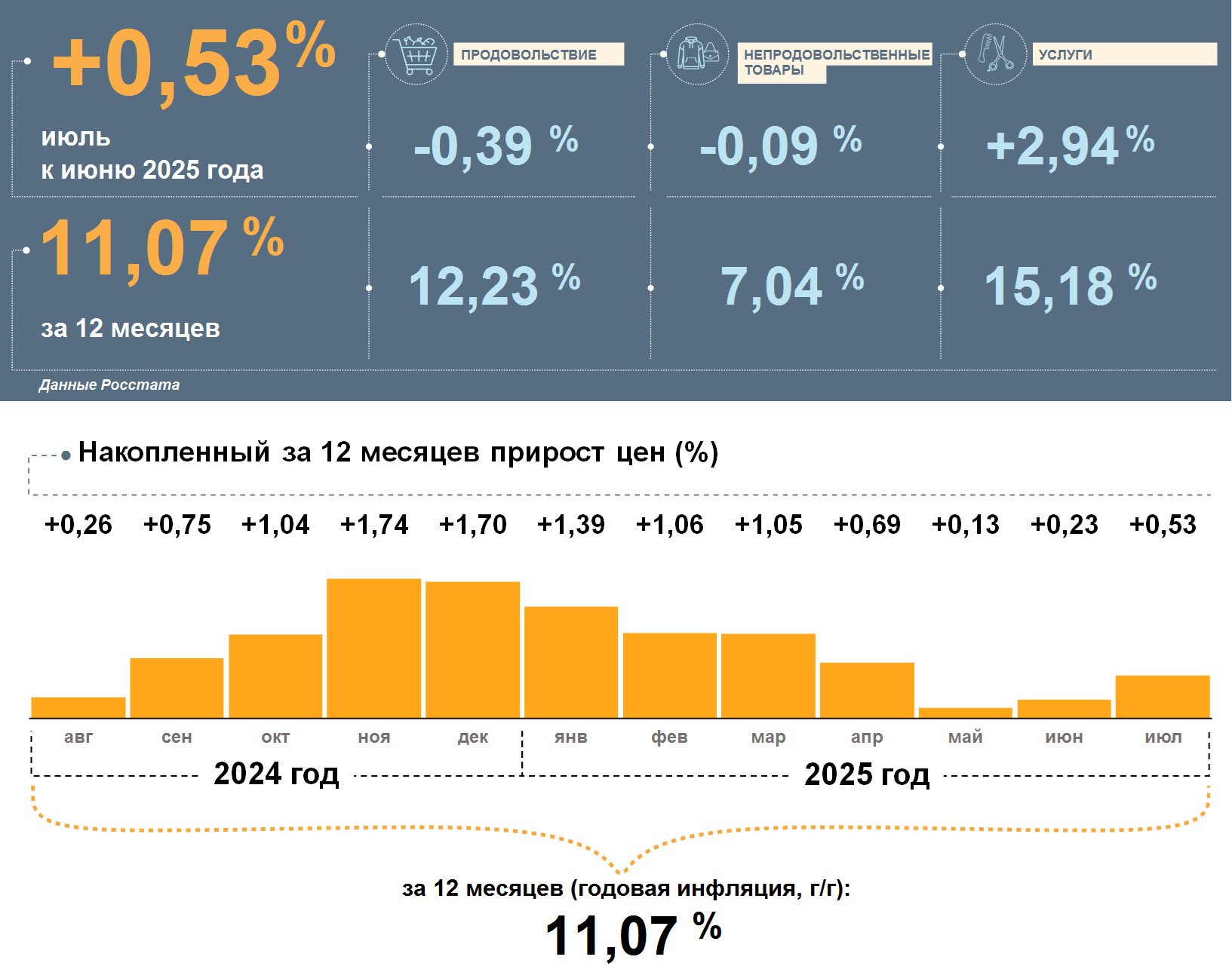Click the +1,74 value above chart
This screenshot has height=969, width=1232.
(x=374, y=525)
